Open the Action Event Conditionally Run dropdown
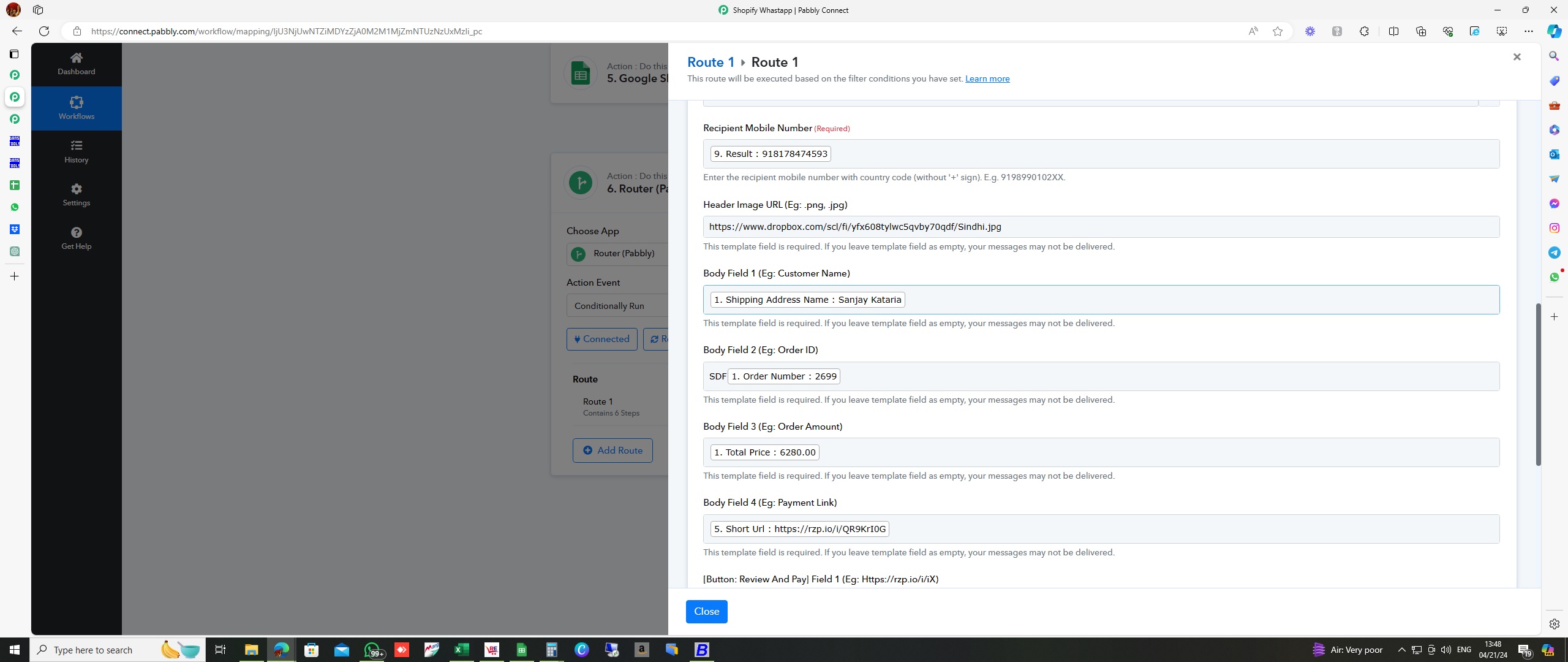The height and width of the screenshot is (662, 1568). click(x=617, y=306)
